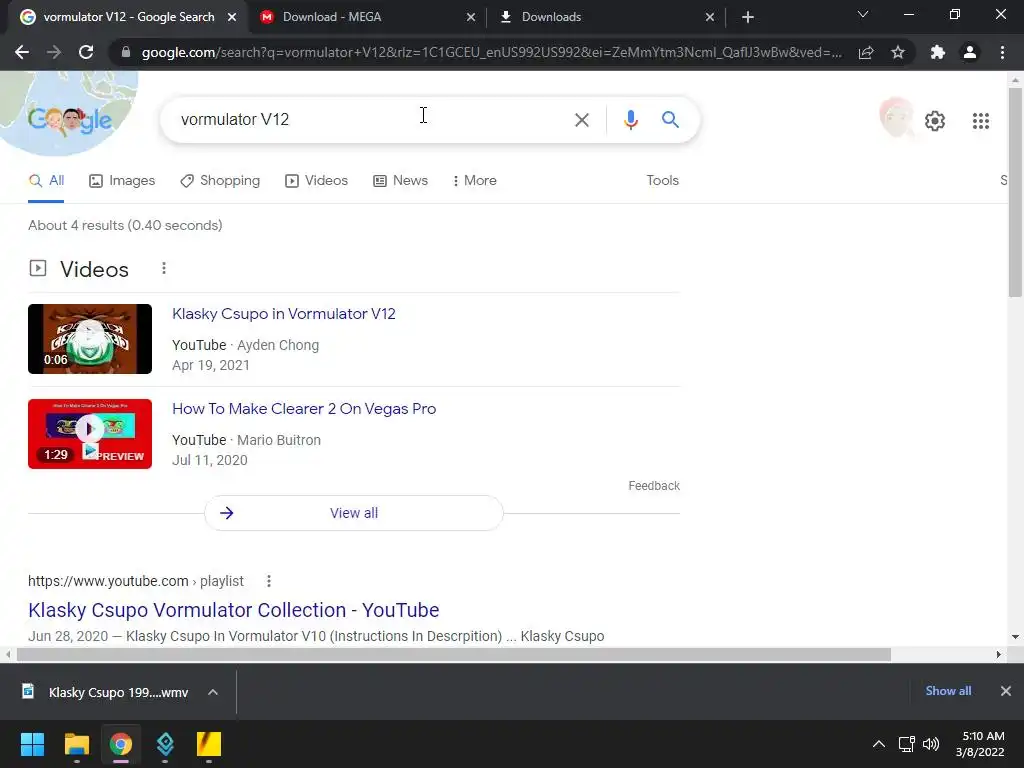Close the Downloads tab
The height and width of the screenshot is (768, 1024).
tap(710, 17)
